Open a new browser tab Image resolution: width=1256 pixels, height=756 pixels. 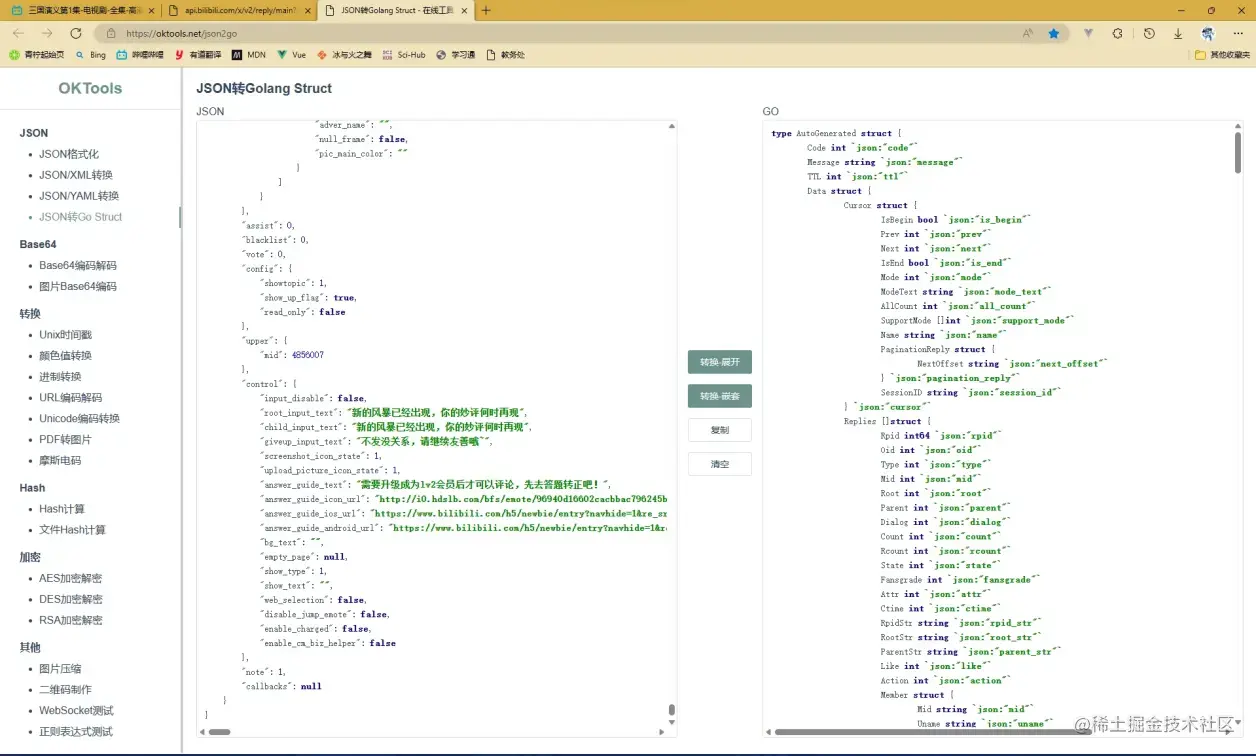tap(486, 10)
